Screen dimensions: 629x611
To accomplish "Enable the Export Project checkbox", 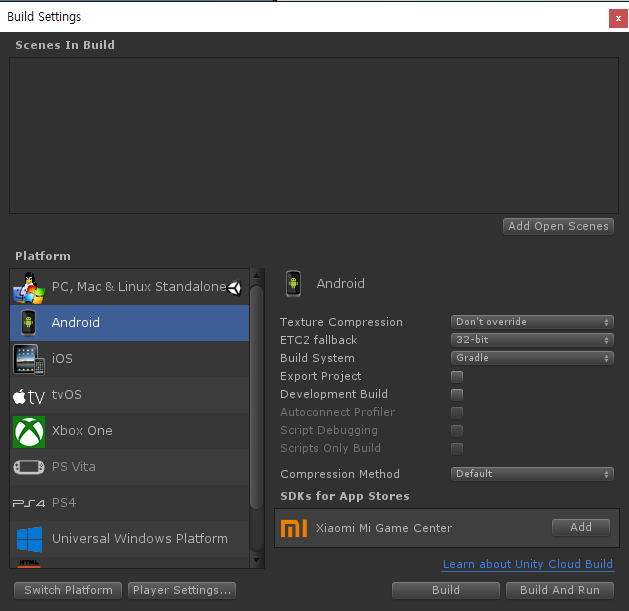I will [x=457, y=377].
